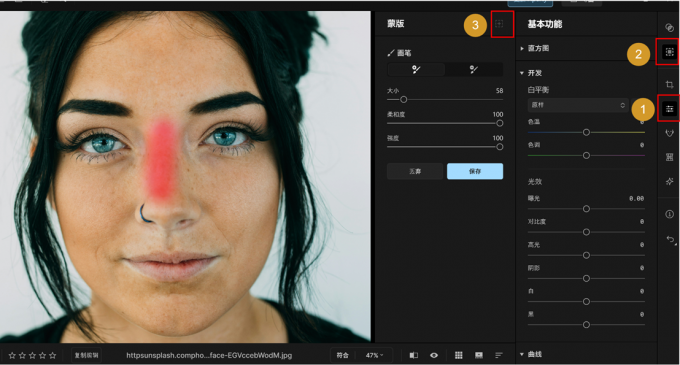Click the 阴影 shadows slider handle
The width and height of the screenshot is (680, 365).
point(586,278)
